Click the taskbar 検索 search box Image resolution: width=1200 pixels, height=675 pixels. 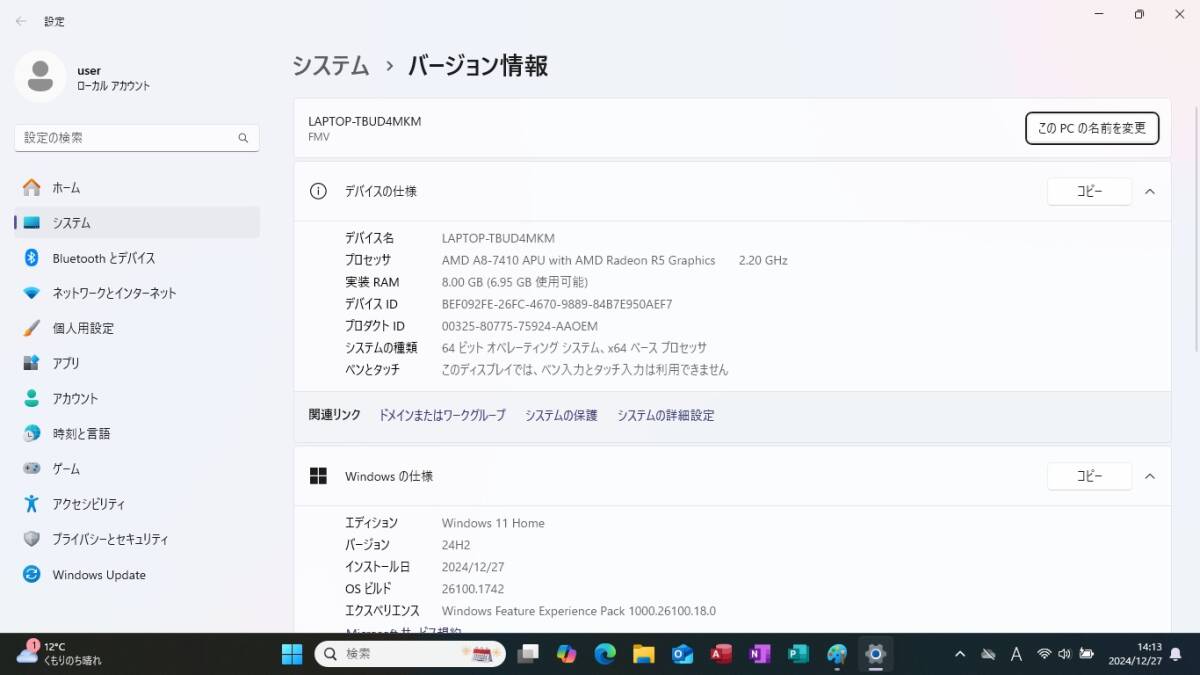pyautogui.click(x=410, y=654)
